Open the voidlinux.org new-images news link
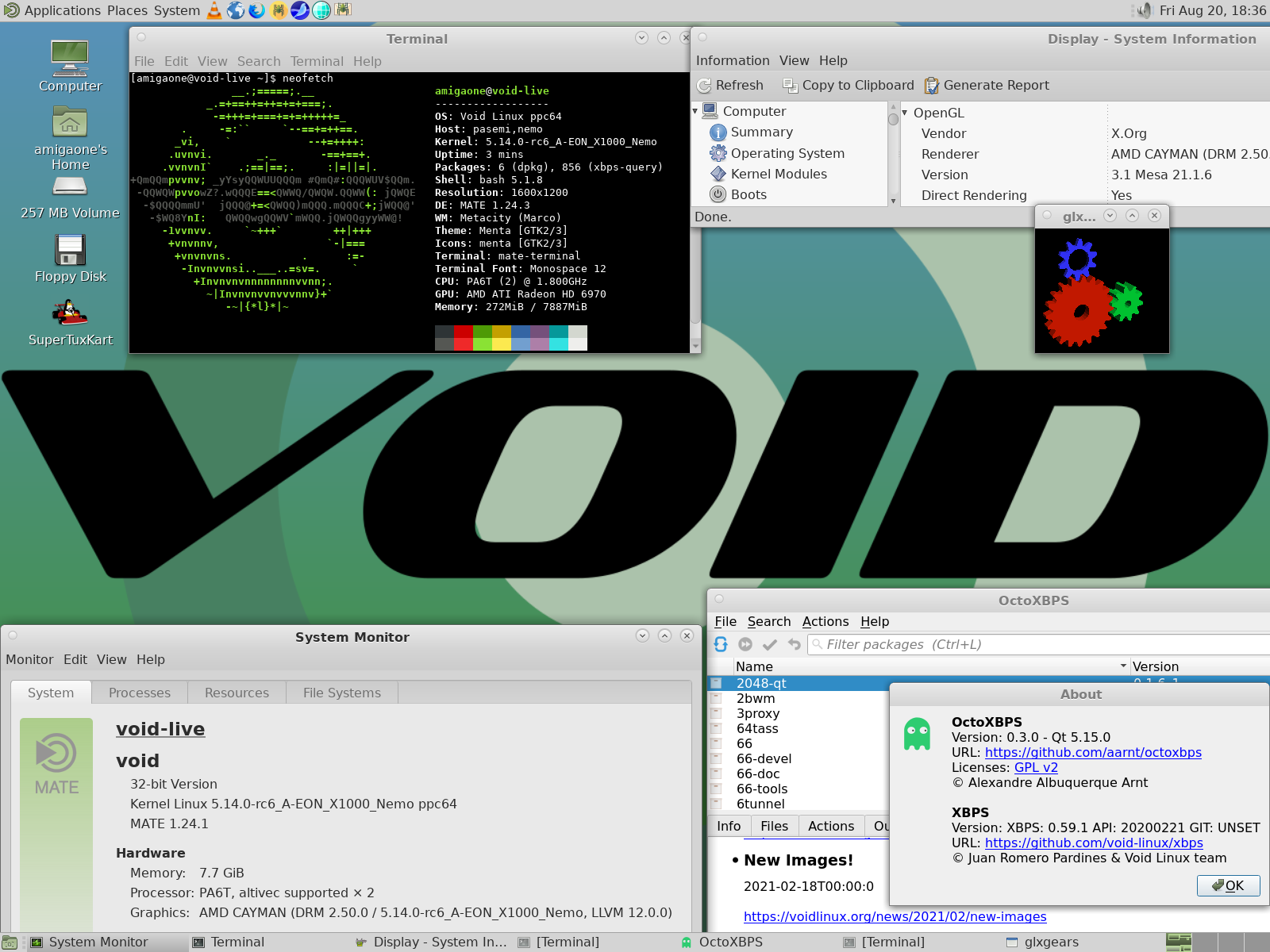The height and width of the screenshot is (952, 1270). click(x=895, y=916)
